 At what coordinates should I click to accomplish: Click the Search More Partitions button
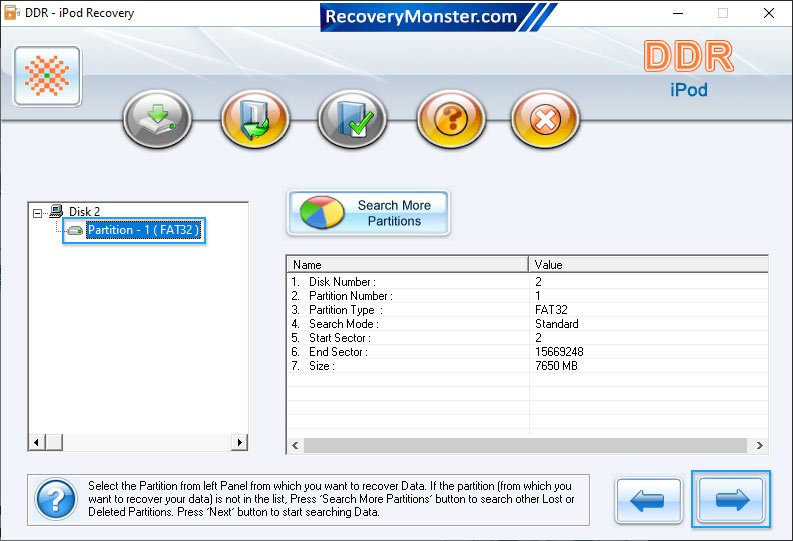(369, 213)
